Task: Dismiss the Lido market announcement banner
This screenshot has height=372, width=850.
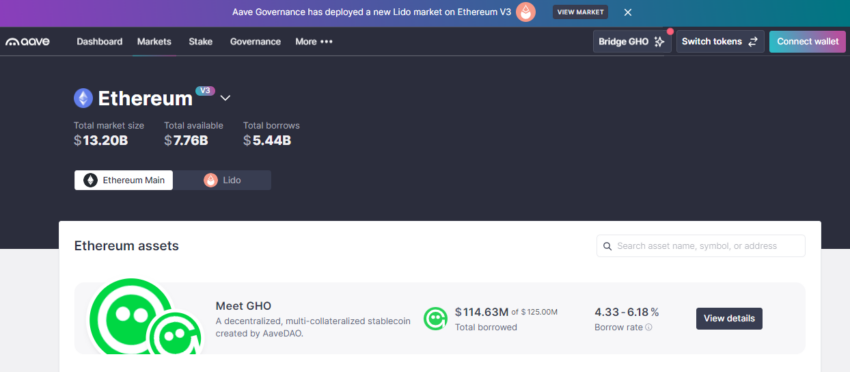Action: (628, 12)
